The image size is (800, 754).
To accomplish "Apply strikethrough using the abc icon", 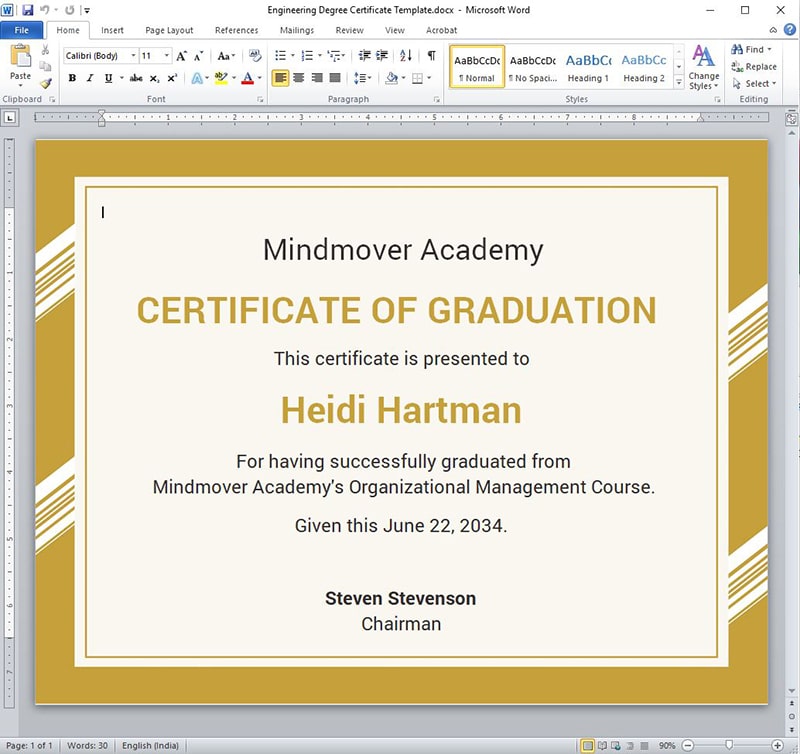I will (x=136, y=78).
